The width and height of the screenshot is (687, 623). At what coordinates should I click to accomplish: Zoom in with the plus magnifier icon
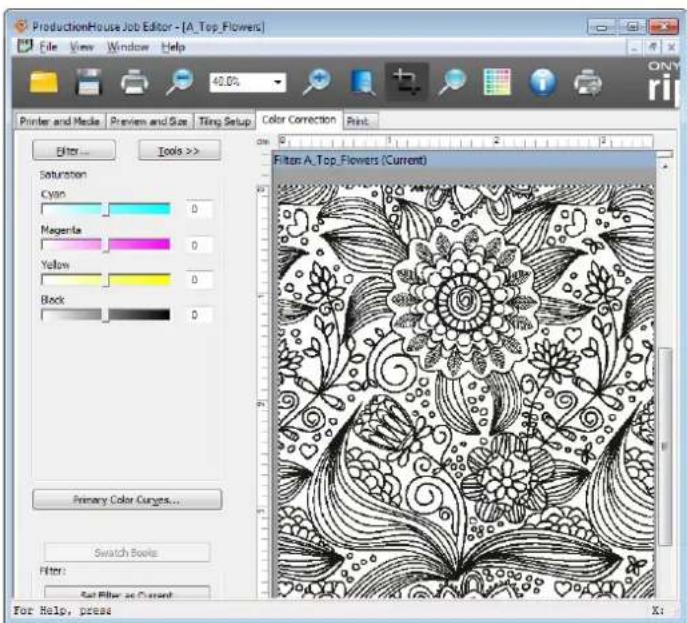point(316,82)
